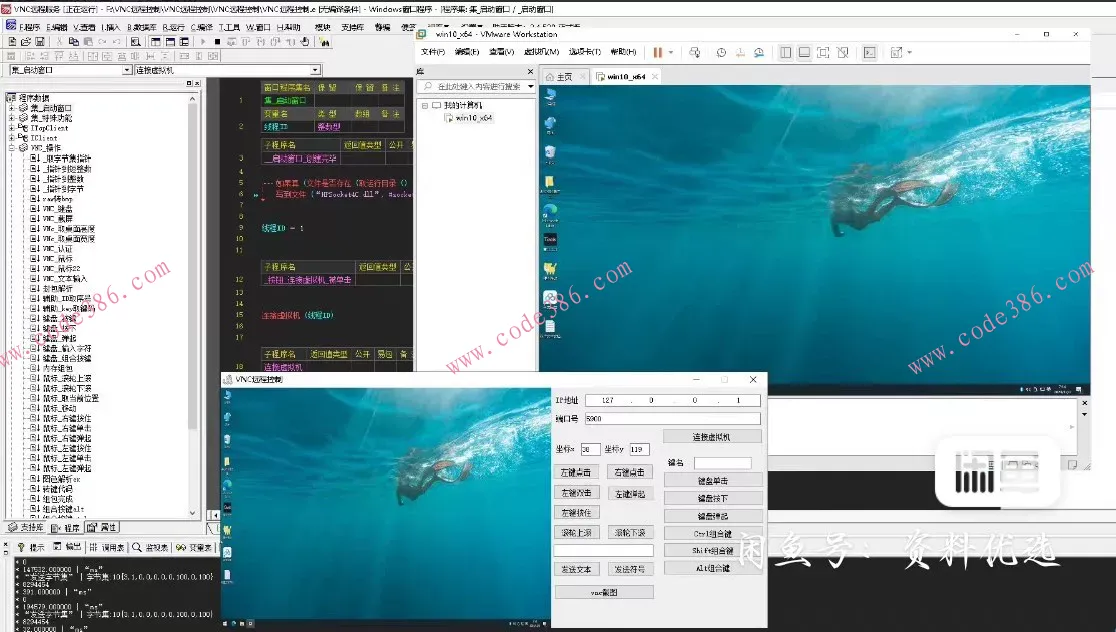Click the 连接虚拟机 button
This screenshot has height=632, width=1116.
[711, 437]
